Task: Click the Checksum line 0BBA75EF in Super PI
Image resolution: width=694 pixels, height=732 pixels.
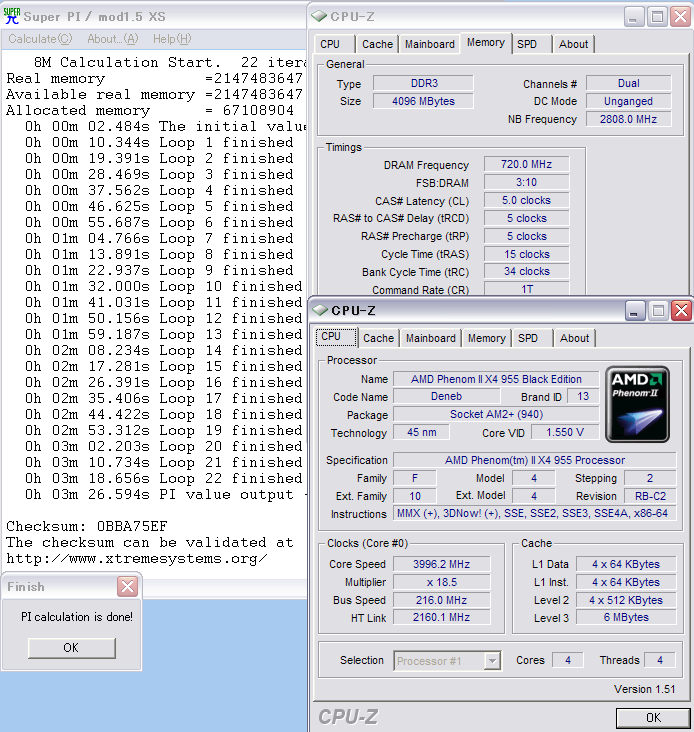Action: (87, 526)
